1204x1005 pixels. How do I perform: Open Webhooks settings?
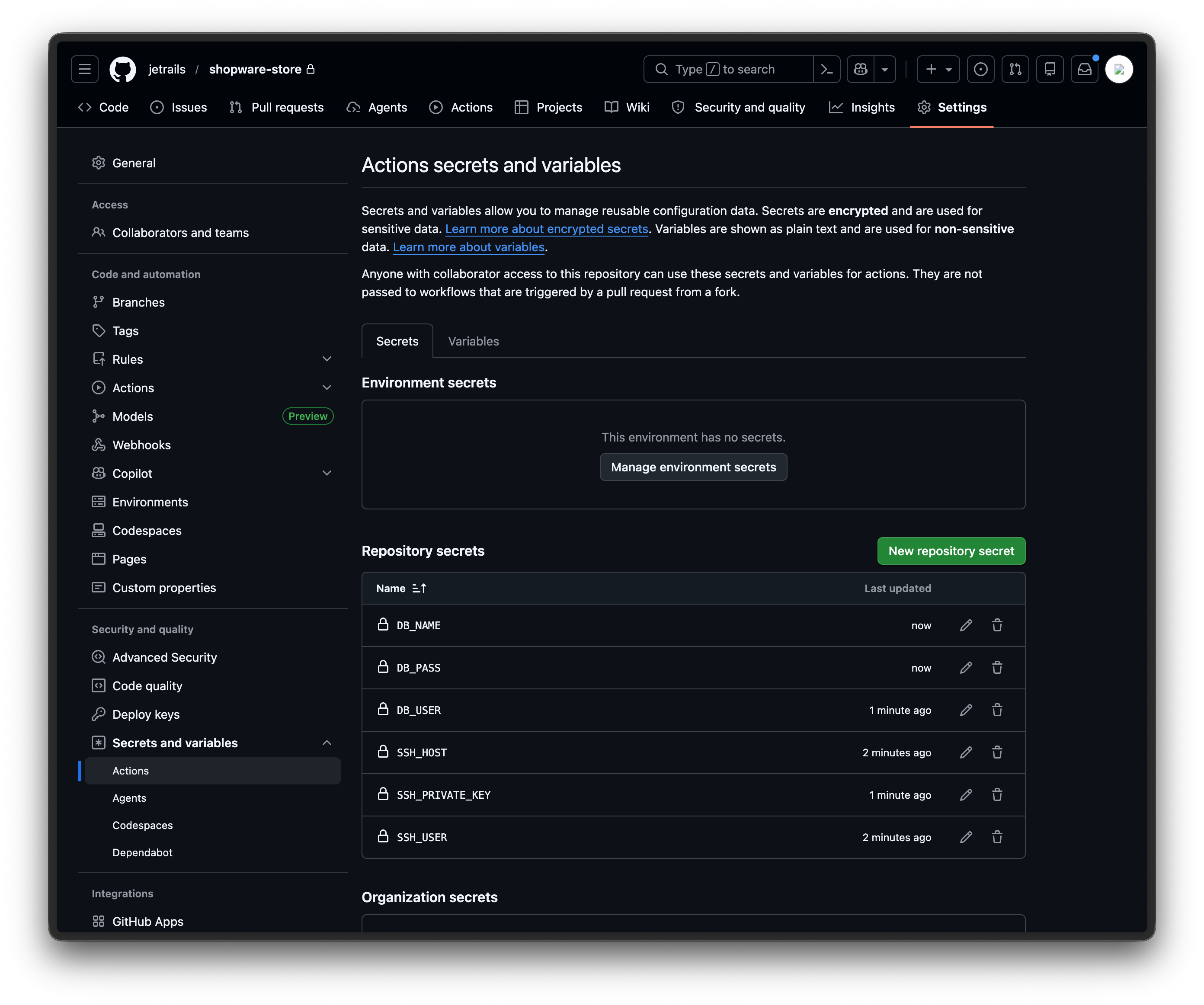point(213,445)
